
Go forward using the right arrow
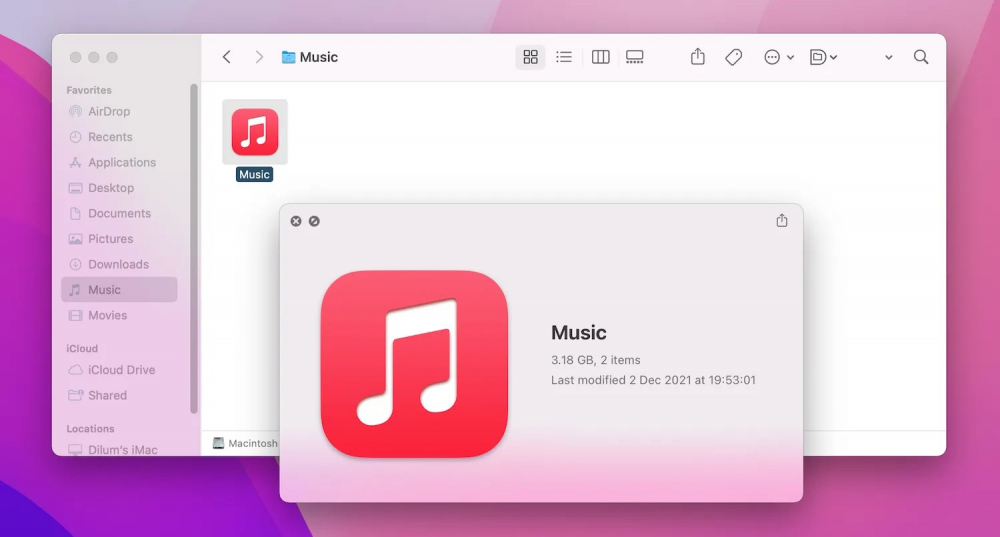click(259, 57)
